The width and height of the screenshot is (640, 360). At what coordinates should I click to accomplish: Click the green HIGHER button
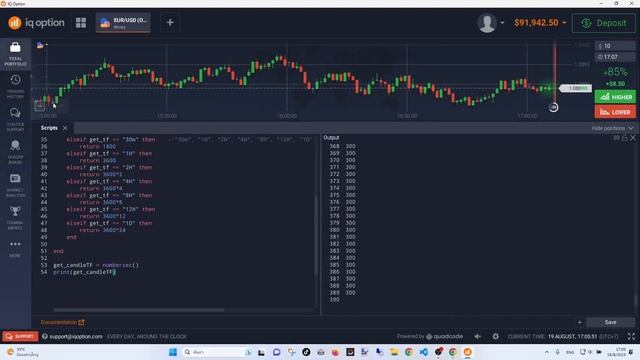click(615, 97)
